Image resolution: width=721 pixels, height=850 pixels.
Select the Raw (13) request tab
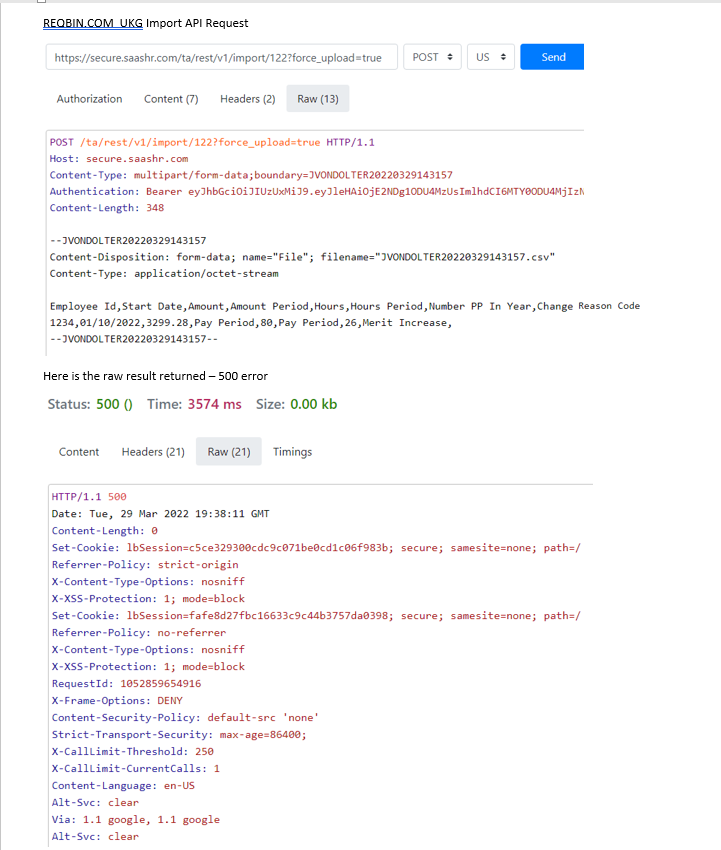click(318, 99)
